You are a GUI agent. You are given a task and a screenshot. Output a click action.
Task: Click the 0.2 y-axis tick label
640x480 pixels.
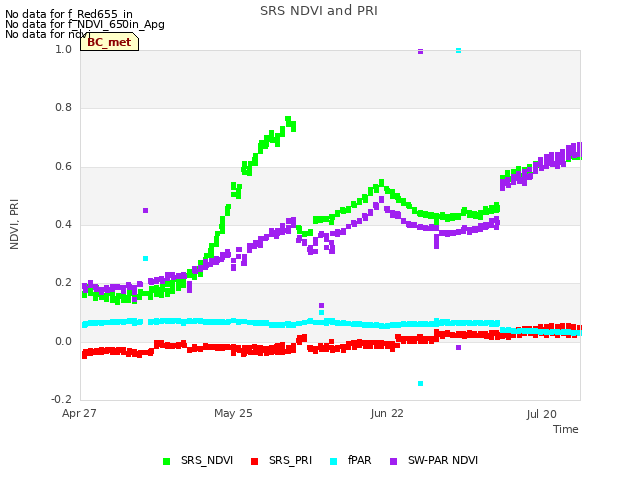[63, 283]
